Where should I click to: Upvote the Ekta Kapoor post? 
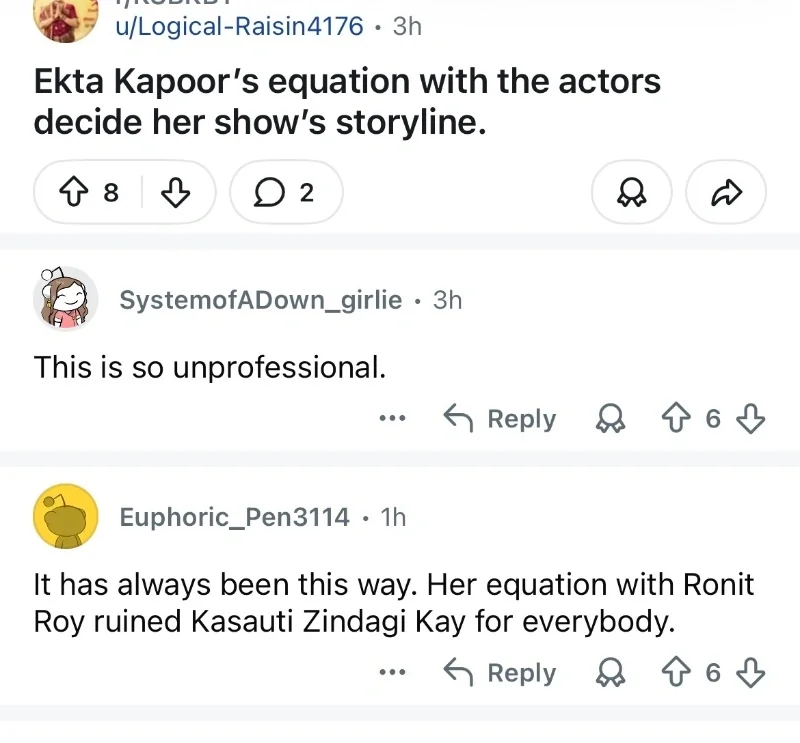coord(74,192)
